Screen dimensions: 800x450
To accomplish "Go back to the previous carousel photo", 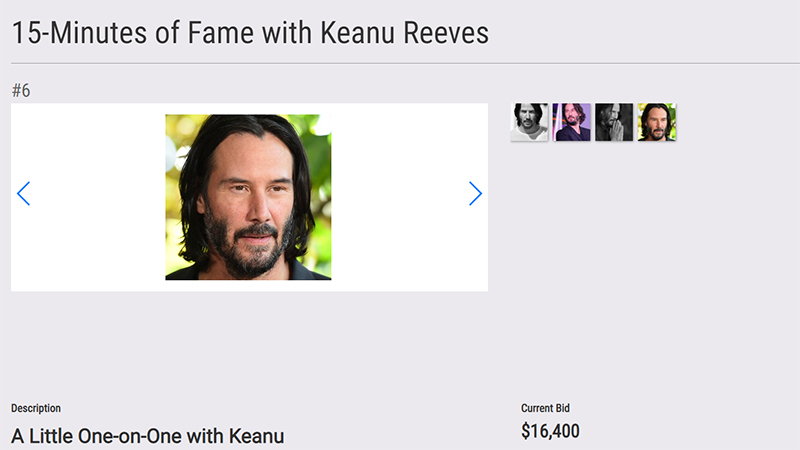I will pyautogui.click(x=24, y=194).
